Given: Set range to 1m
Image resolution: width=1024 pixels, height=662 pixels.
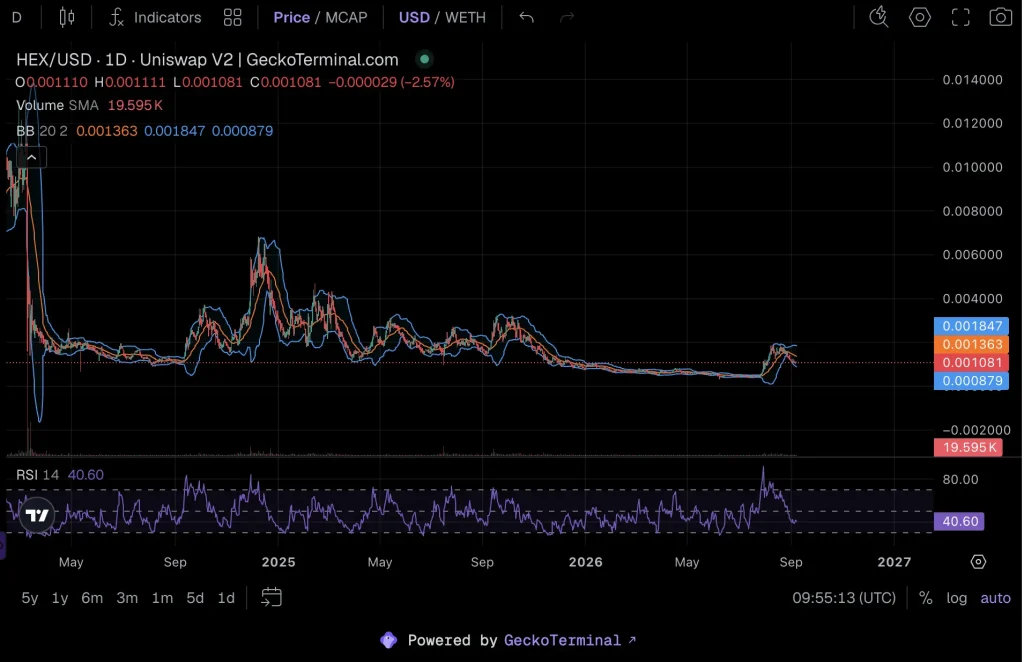Looking at the screenshot, I should 162,598.
